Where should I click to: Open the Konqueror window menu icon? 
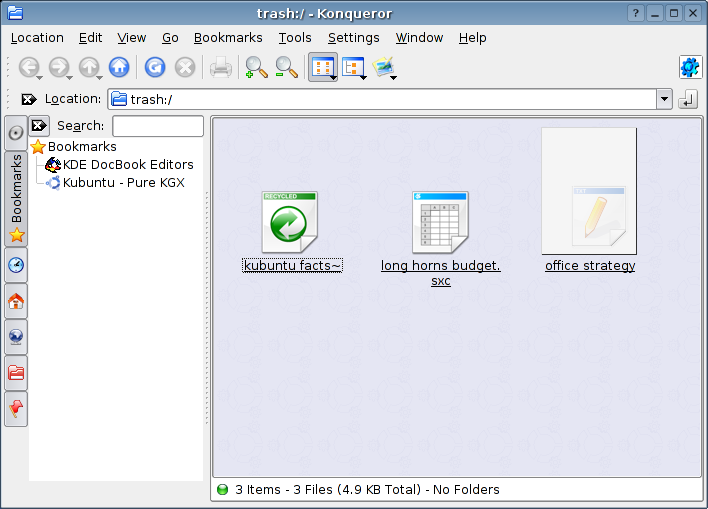click(x=15, y=13)
